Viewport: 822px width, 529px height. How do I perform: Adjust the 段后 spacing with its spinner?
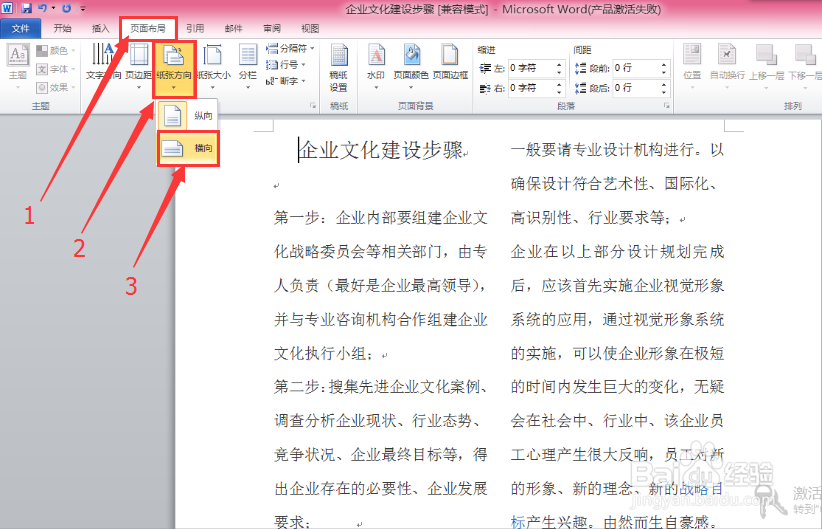click(x=664, y=88)
